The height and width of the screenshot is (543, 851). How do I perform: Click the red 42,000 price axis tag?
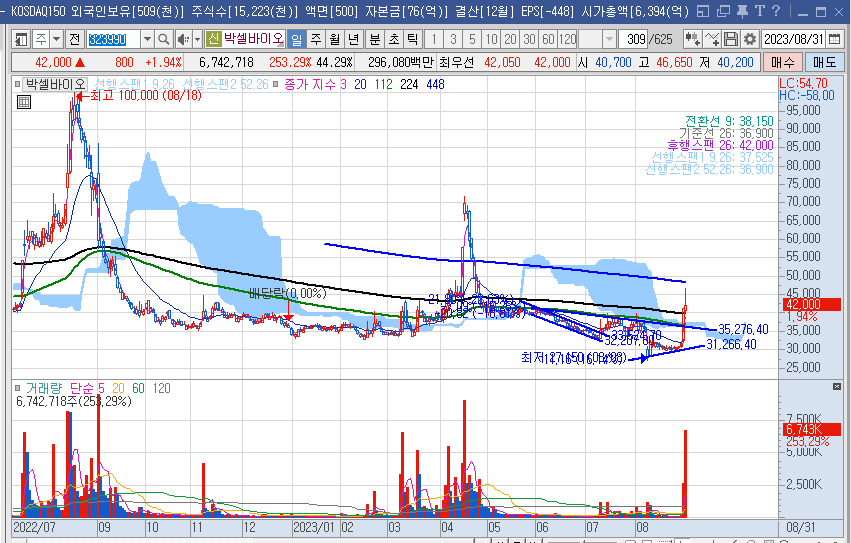pyautogui.click(x=812, y=304)
